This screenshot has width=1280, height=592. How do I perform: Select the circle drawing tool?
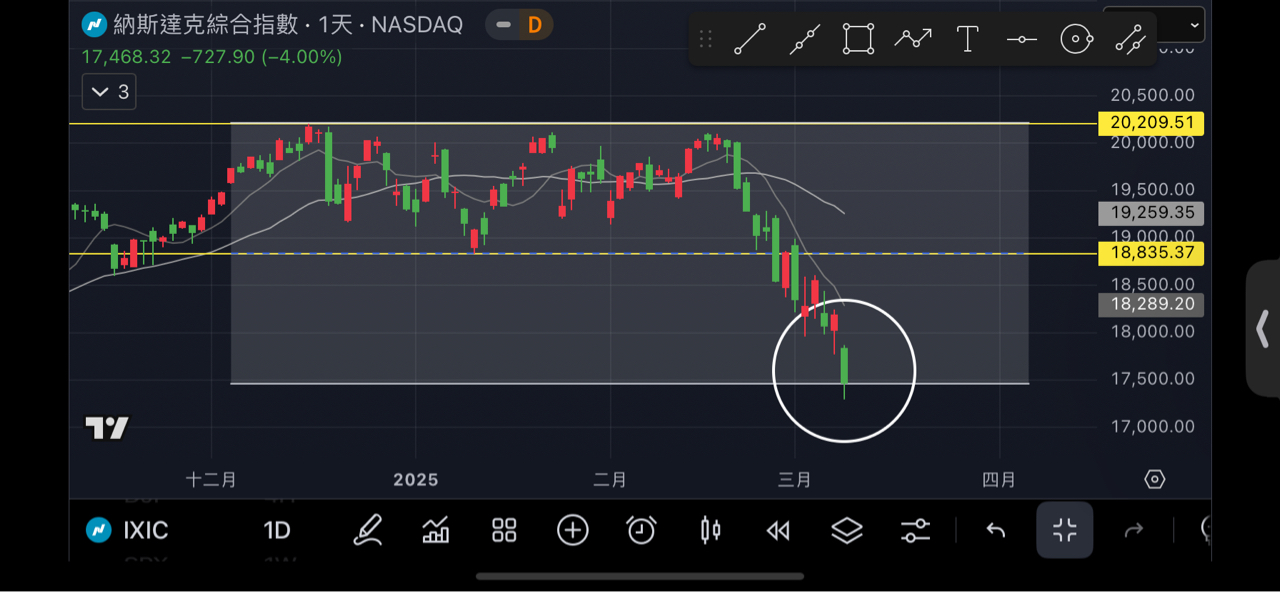(x=1076, y=40)
